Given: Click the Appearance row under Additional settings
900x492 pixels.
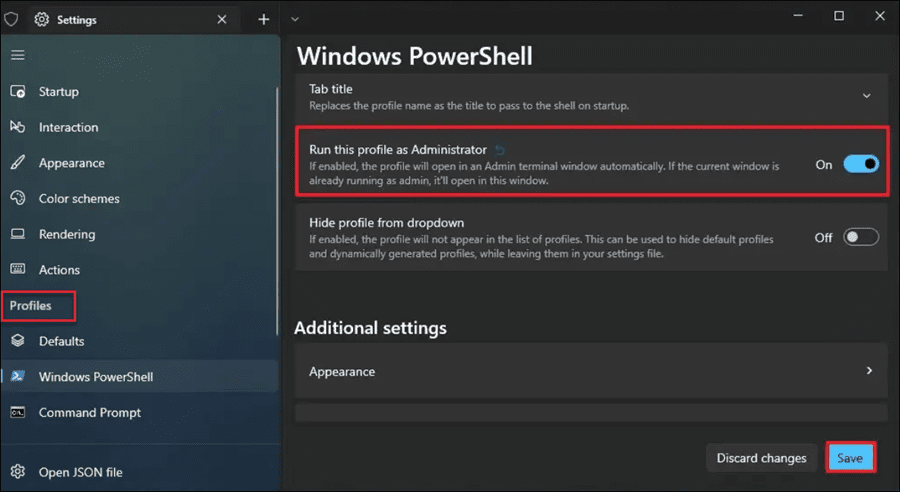Looking at the screenshot, I should coord(591,371).
